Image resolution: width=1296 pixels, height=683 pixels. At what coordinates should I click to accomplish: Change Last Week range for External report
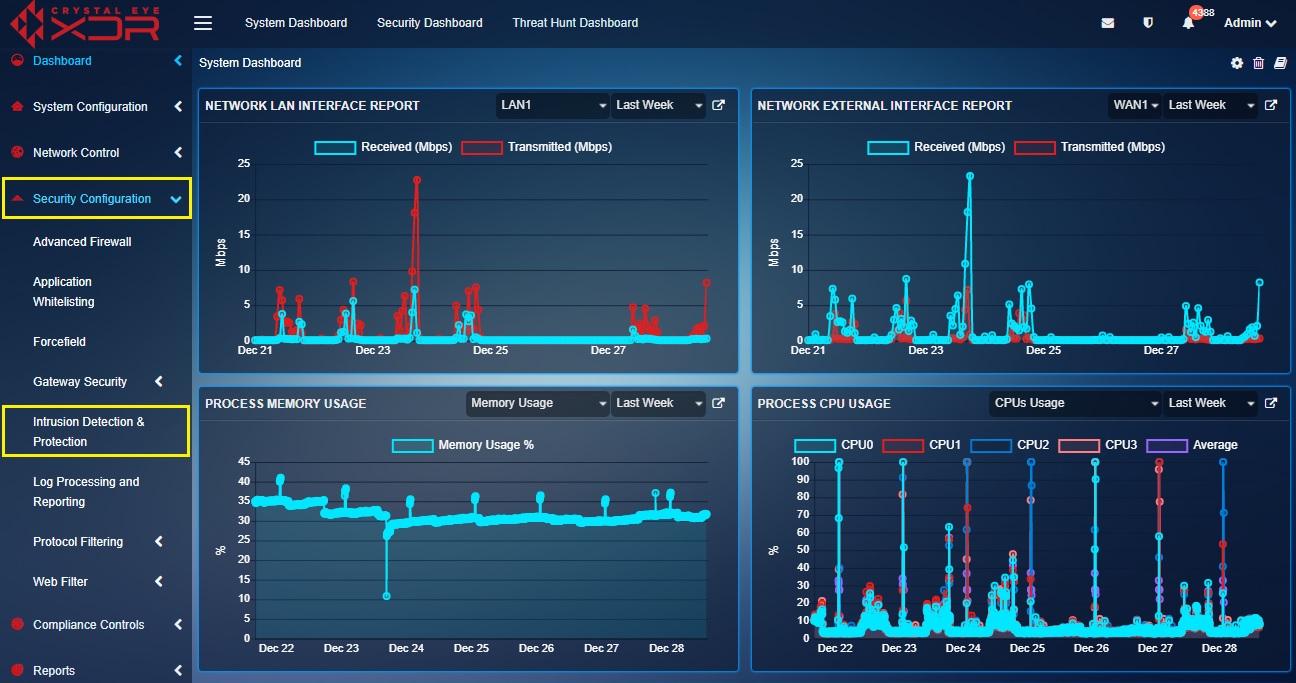(1210, 105)
